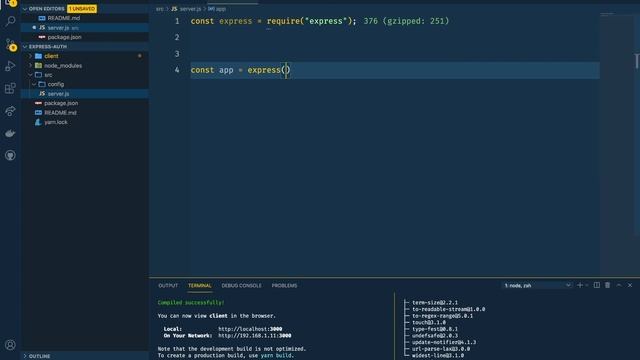This screenshot has height=360, width=640.
Task: Open the http://localhost:3000 link in terminal
Action: point(250,329)
